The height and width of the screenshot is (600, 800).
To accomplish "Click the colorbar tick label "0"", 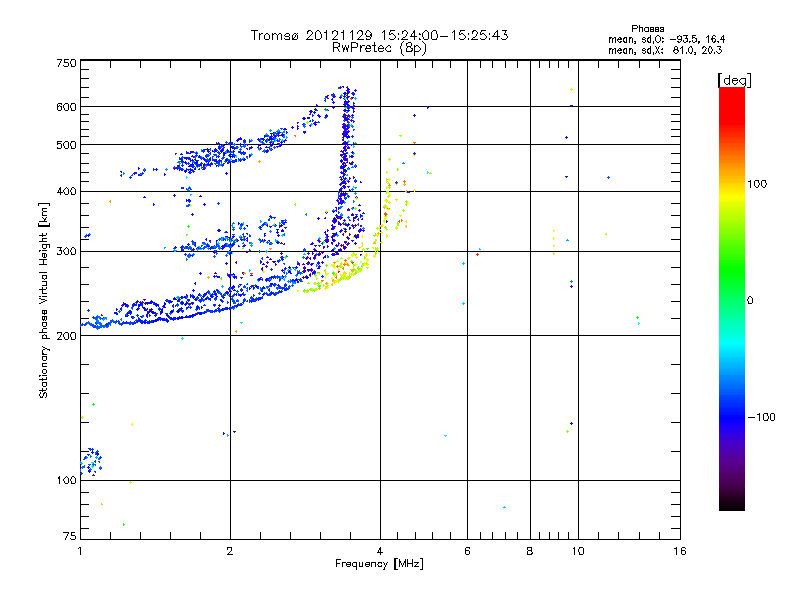I will click(x=750, y=301).
